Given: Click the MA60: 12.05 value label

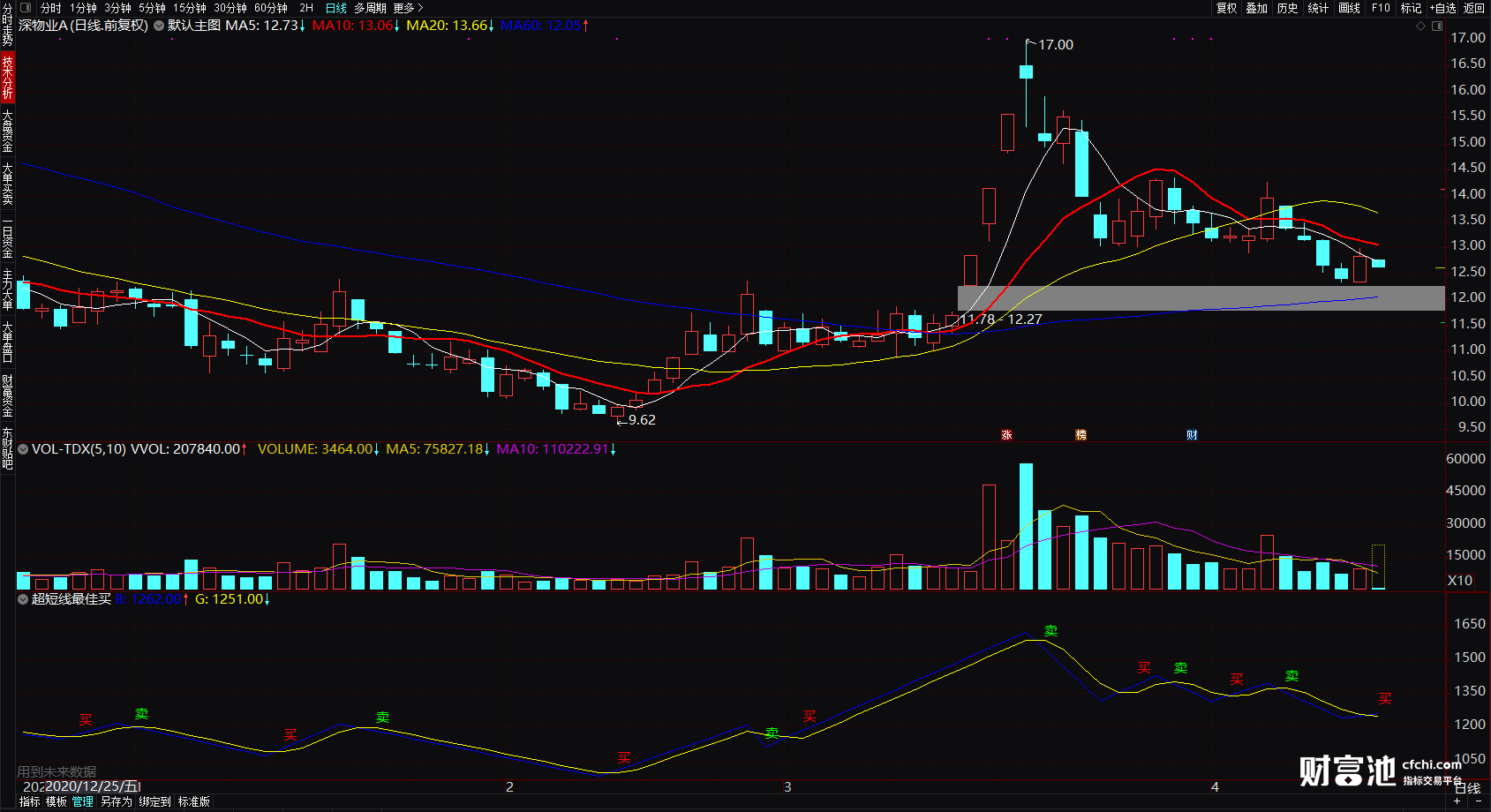Looking at the screenshot, I should [x=545, y=26].
